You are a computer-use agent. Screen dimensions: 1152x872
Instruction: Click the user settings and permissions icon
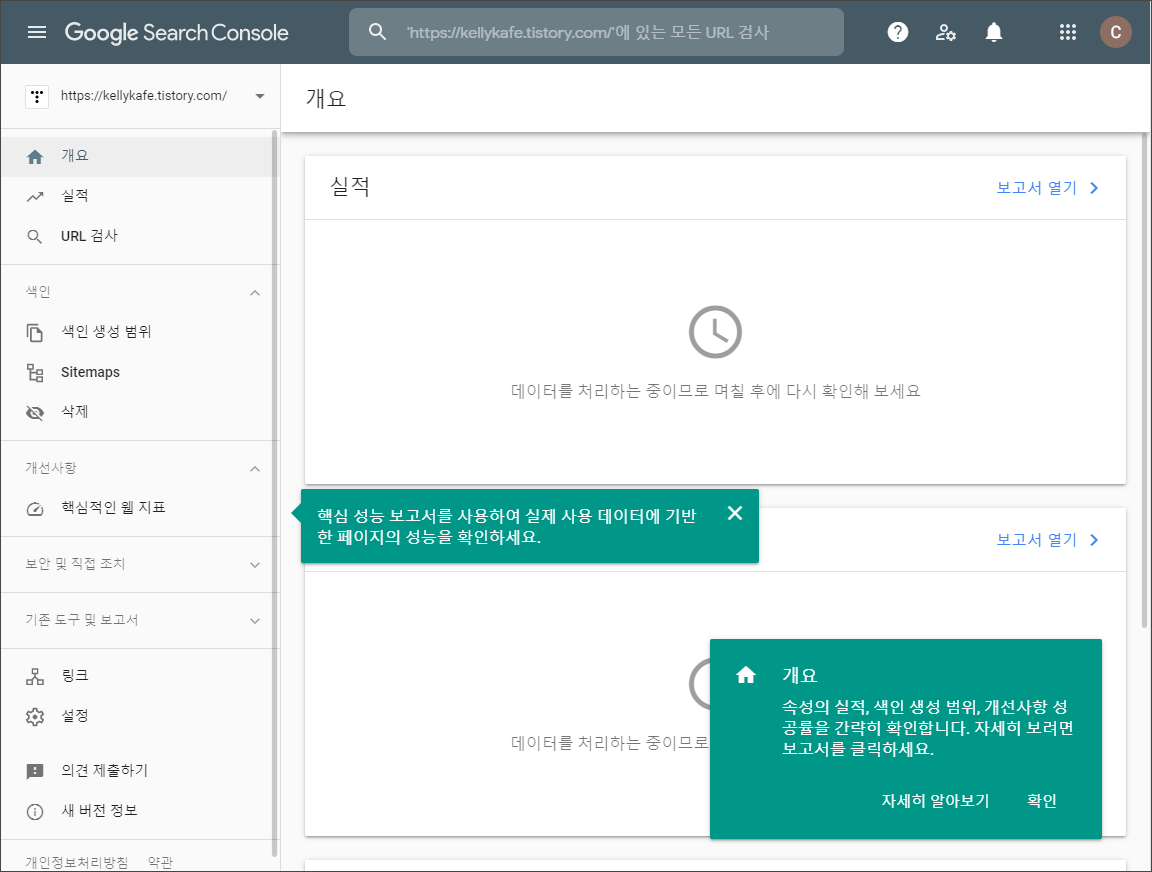point(945,31)
